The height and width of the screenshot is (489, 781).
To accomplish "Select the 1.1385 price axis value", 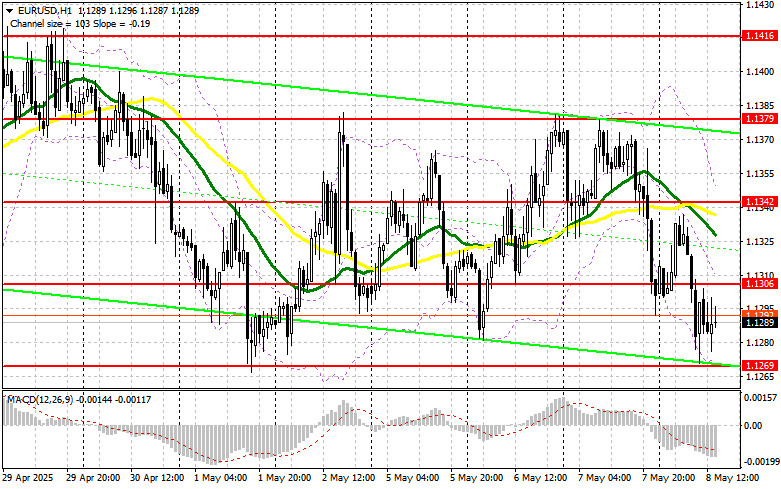I will point(760,106).
